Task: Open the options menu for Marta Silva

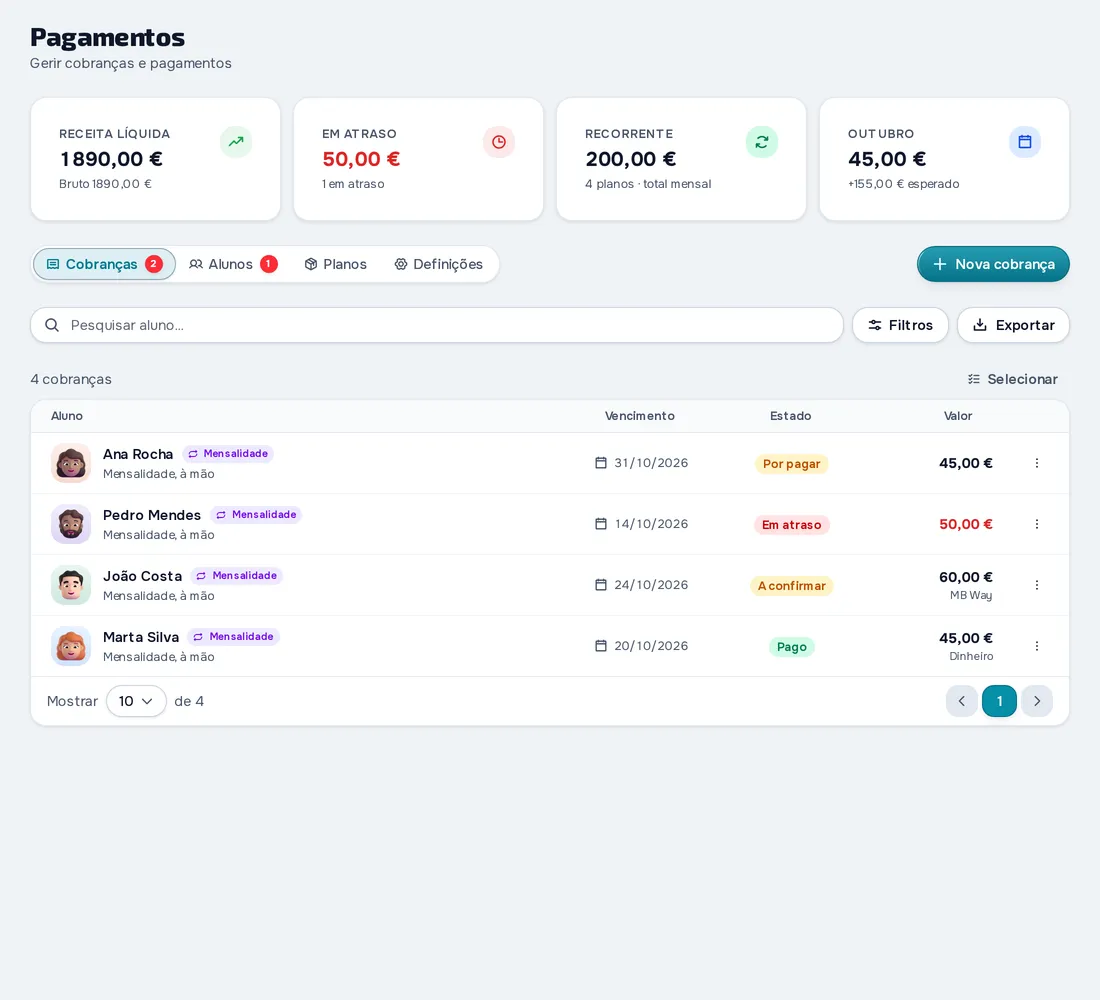Action: [x=1037, y=646]
